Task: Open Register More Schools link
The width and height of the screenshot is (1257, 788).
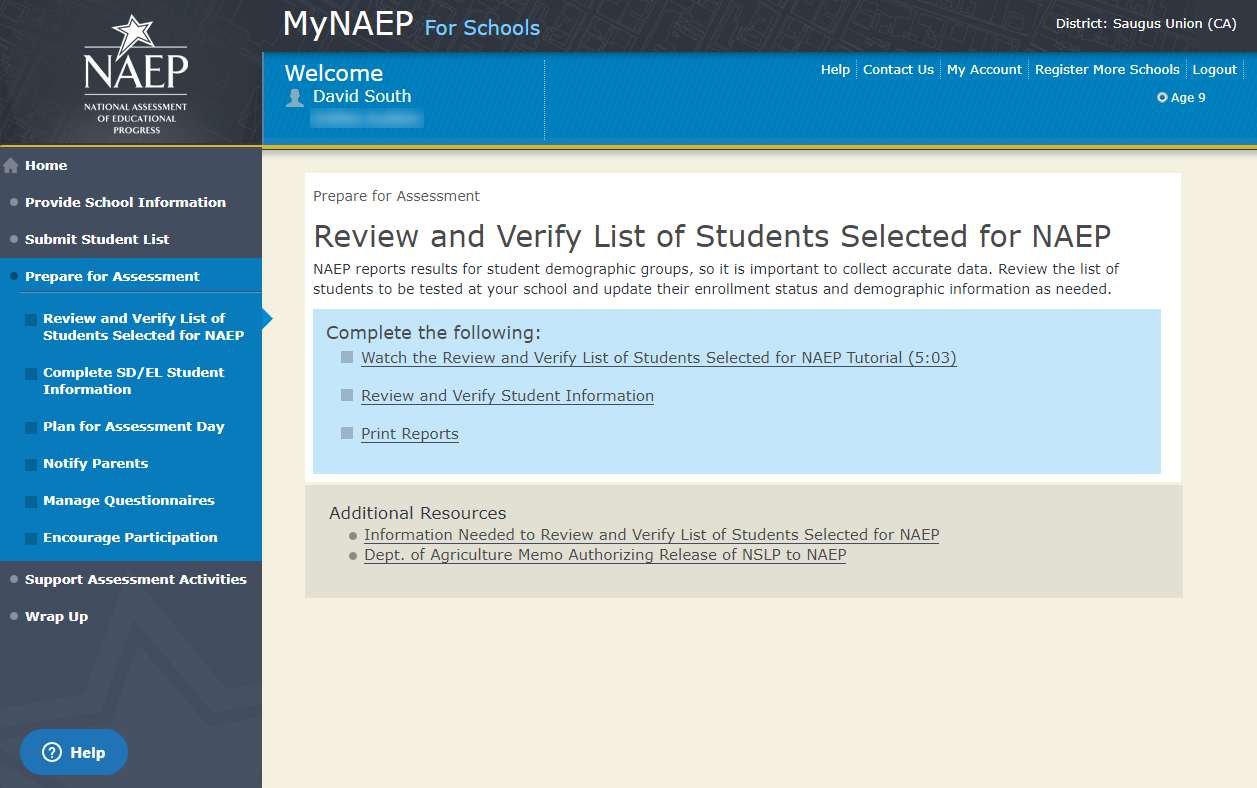Action: [1107, 70]
